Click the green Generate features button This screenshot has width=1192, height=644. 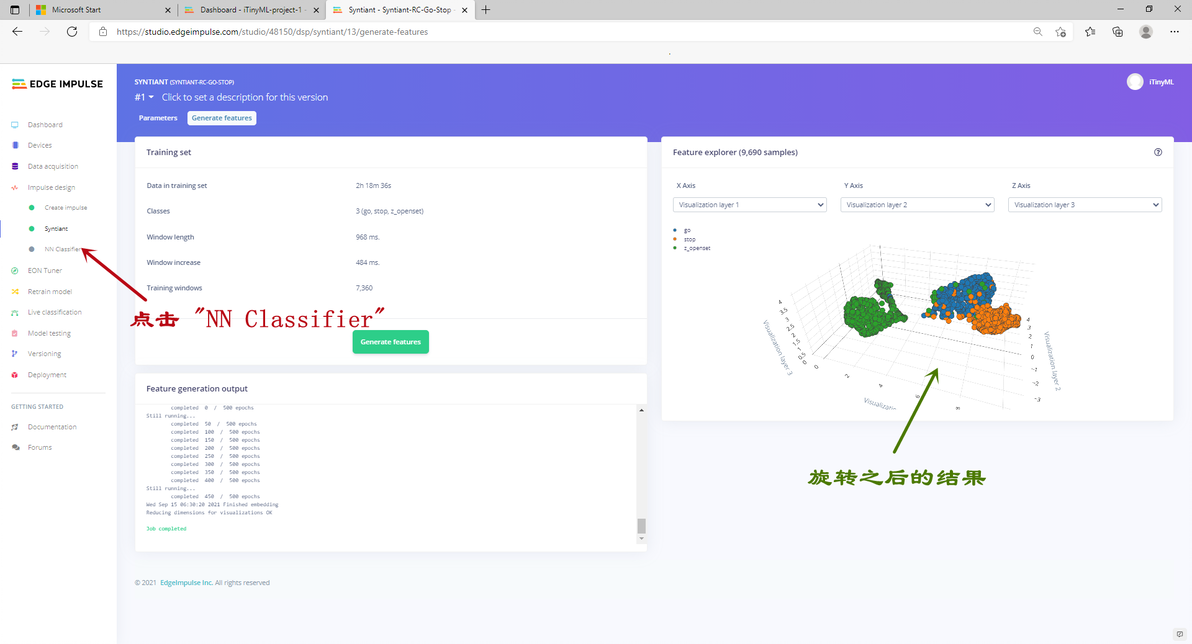click(391, 342)
